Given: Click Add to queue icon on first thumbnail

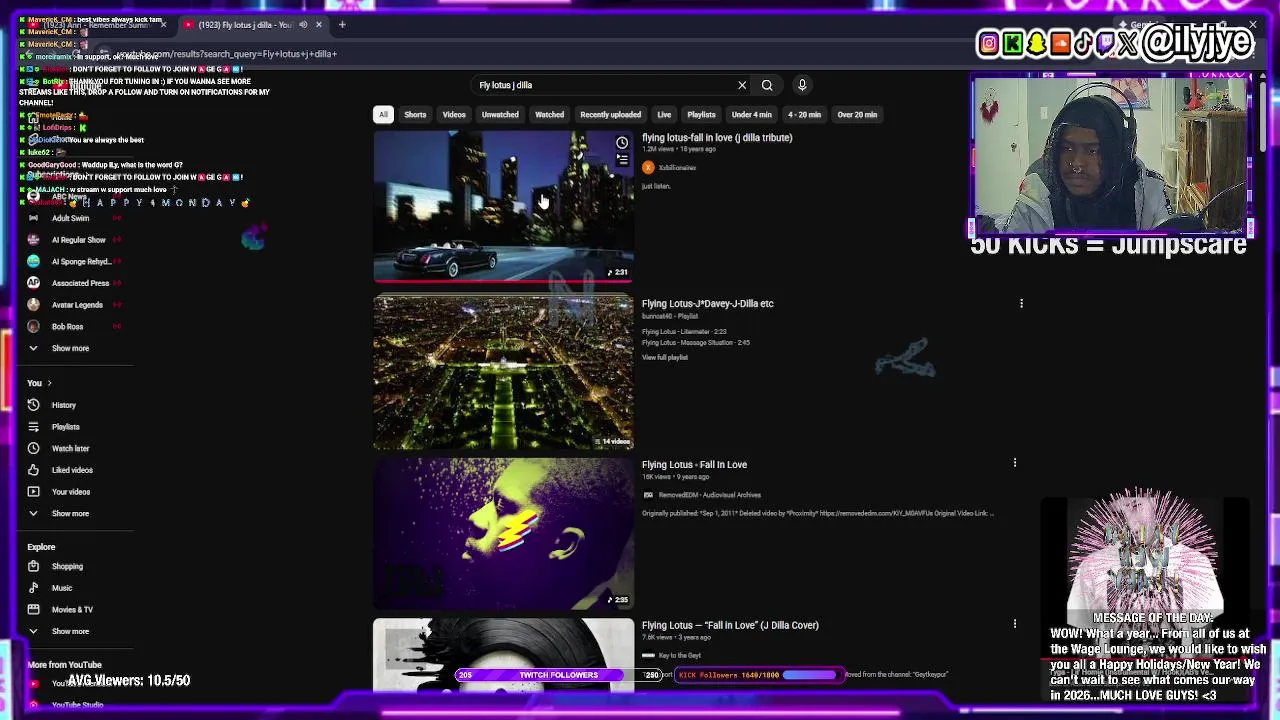Looking at the screenshot, I should pyautogui.click(x=622, y=160).
